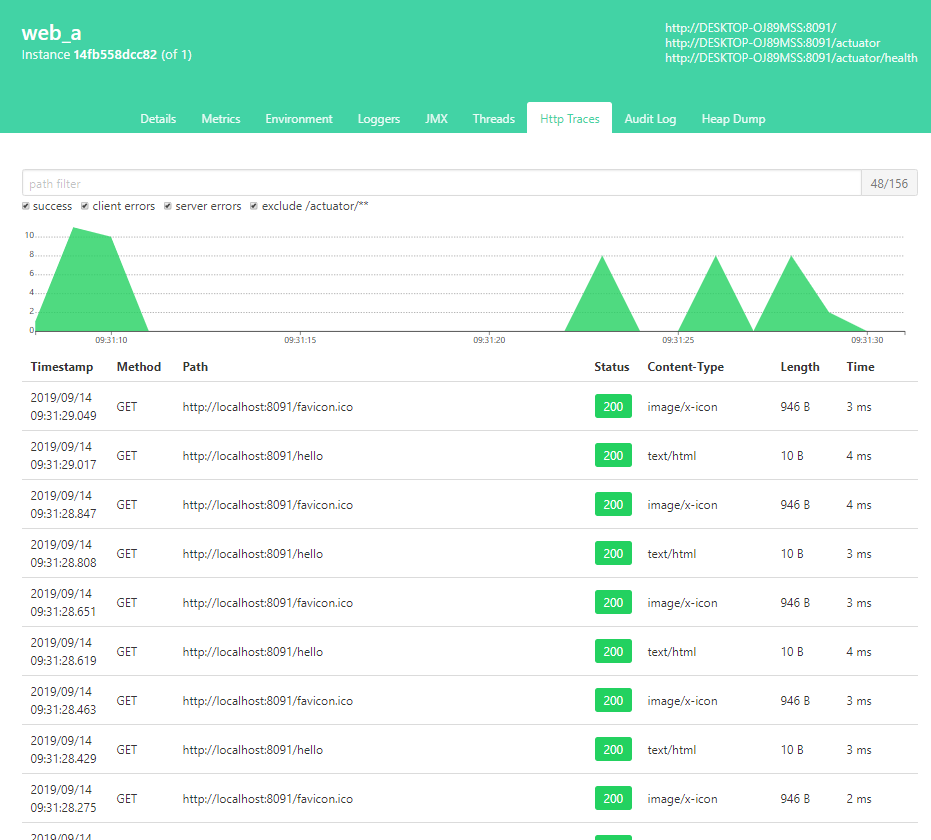Open the DESKTOP-OJ89MSS:8091/ root link

pos(750,27)
